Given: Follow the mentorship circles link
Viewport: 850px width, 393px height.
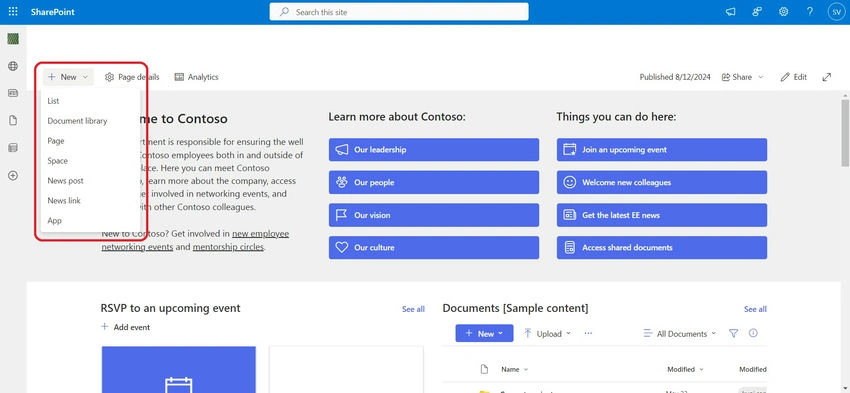Looking at the screenshot, I should 228,247.
